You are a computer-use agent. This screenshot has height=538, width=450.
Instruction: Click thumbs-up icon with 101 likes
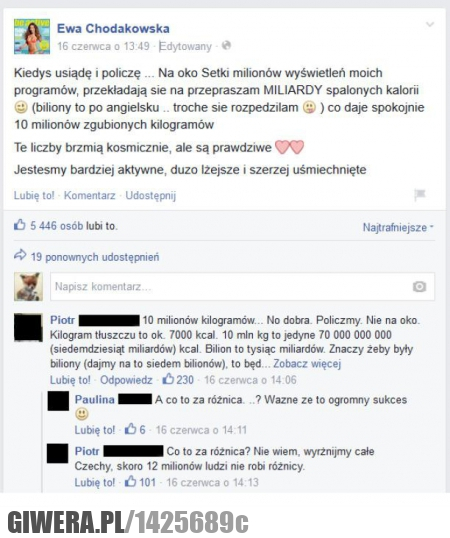(130, 481)
